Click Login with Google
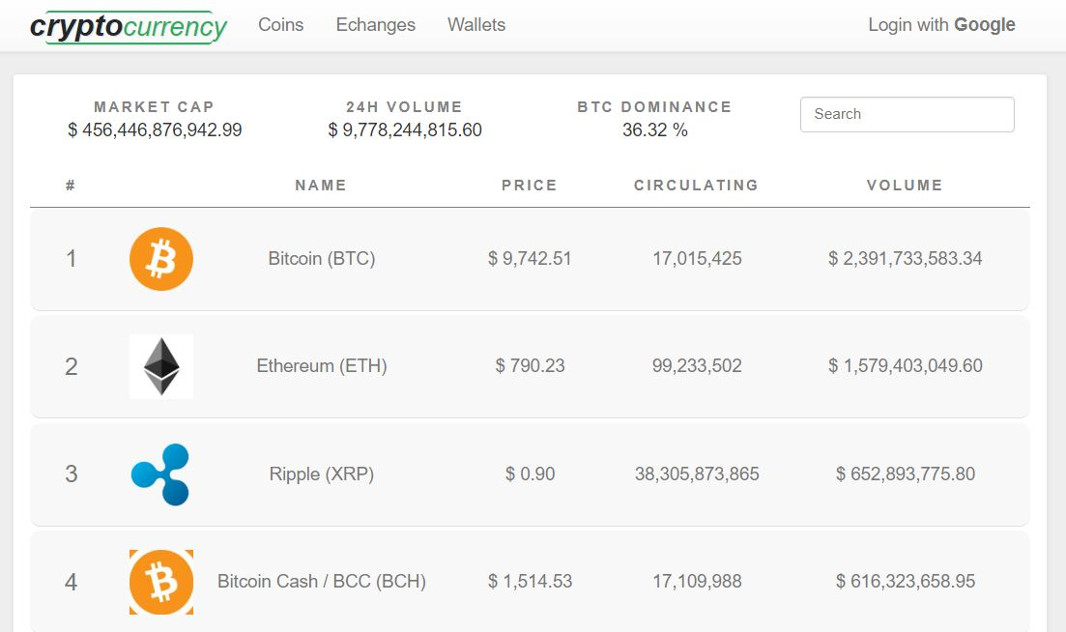1066x632 pixels. point(942,25)
